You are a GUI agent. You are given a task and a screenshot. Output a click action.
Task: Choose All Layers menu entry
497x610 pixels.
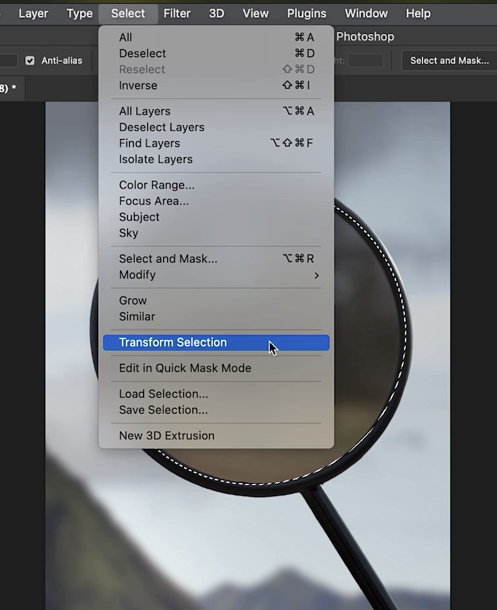(216, 111)
